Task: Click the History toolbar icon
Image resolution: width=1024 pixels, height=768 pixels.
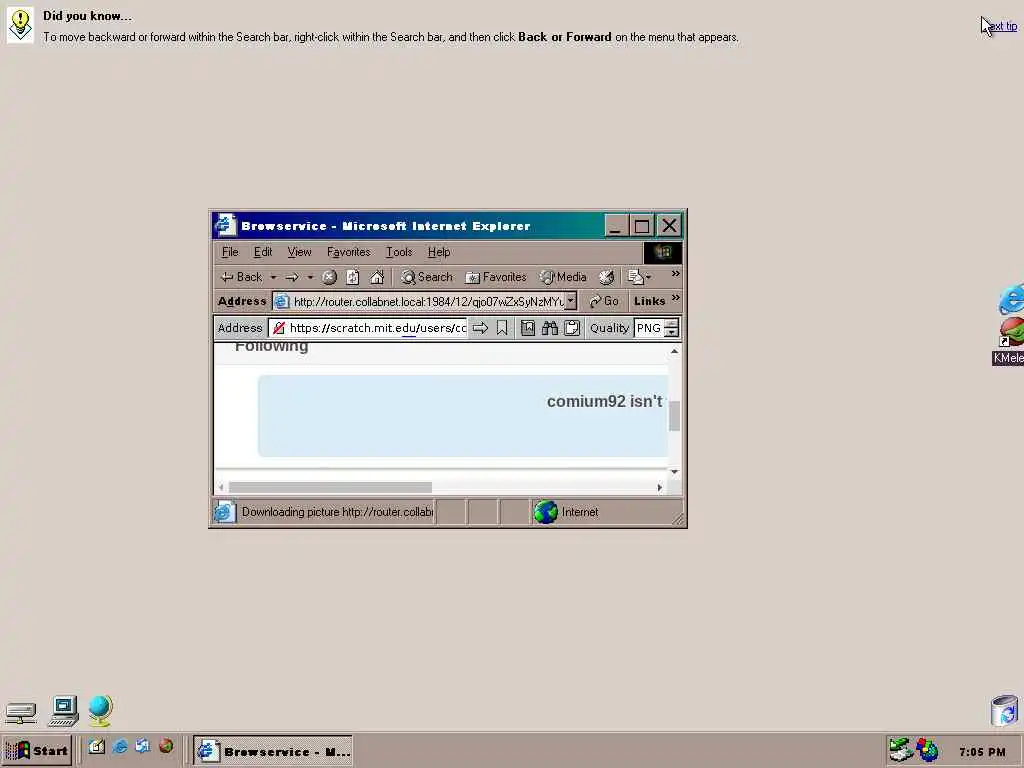Action: pos(607,278)
